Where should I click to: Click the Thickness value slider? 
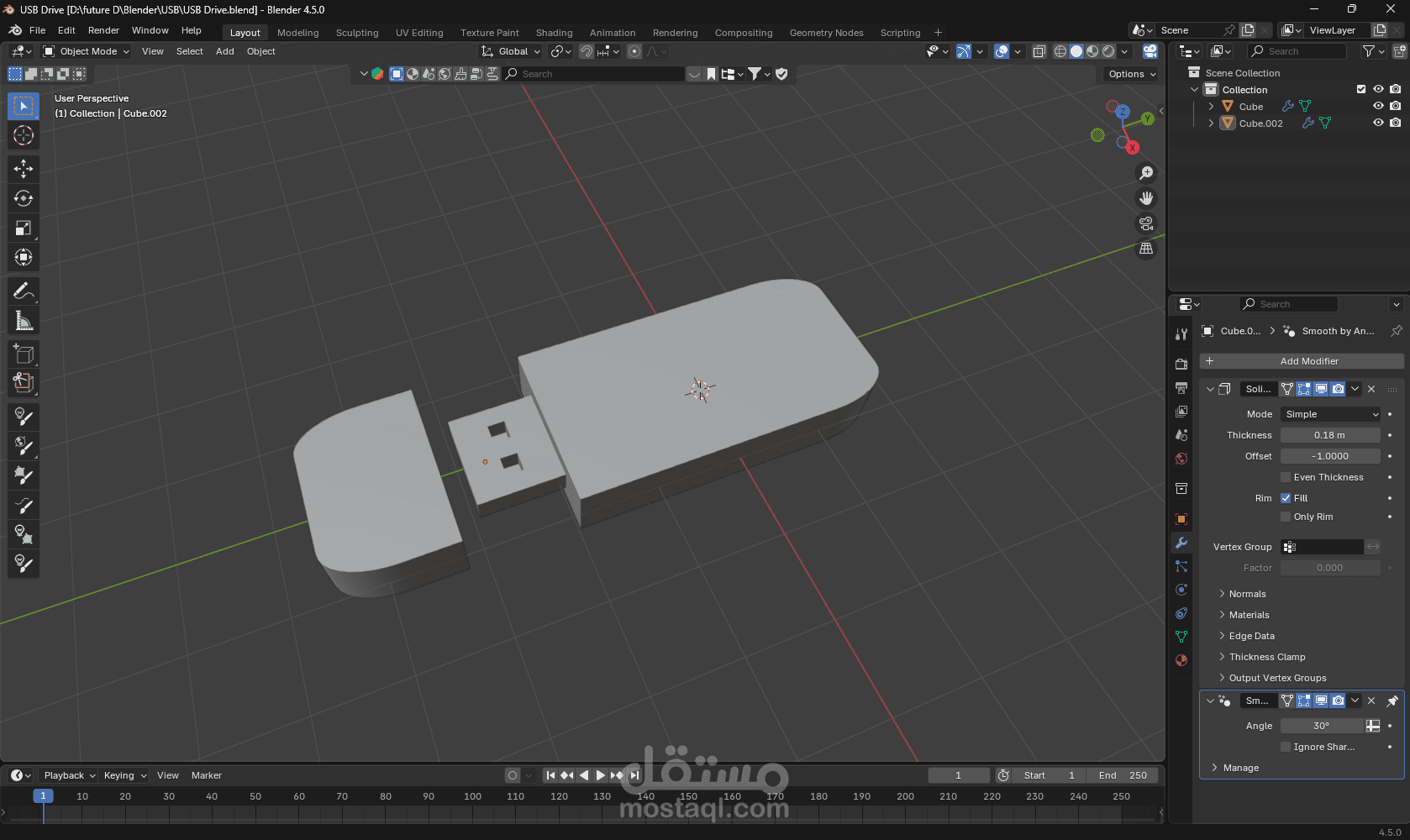[x=1329, y=435]
